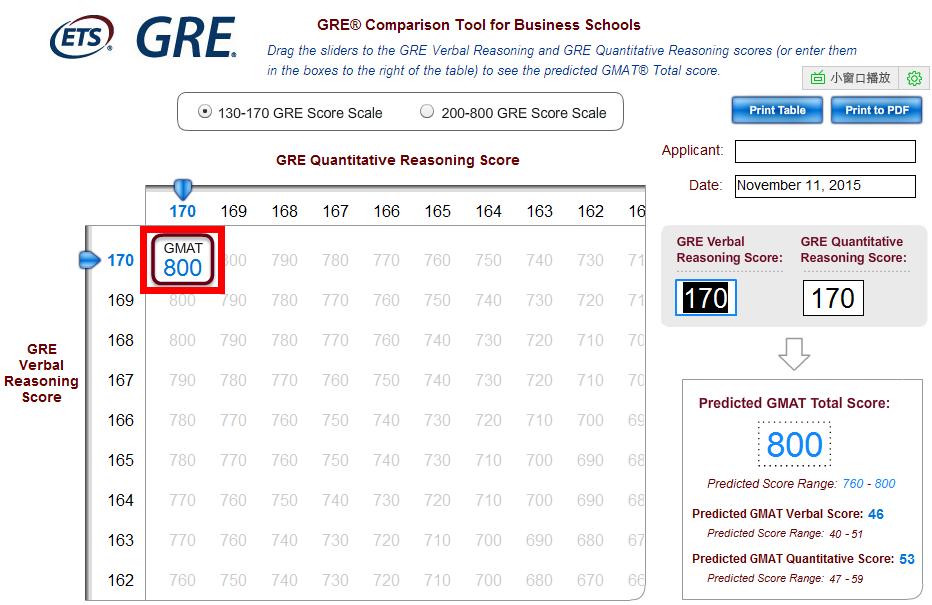This screenshot has width=932, height=605.
Task: Click the Verbal score slider arrow
Action: [90, 260]
